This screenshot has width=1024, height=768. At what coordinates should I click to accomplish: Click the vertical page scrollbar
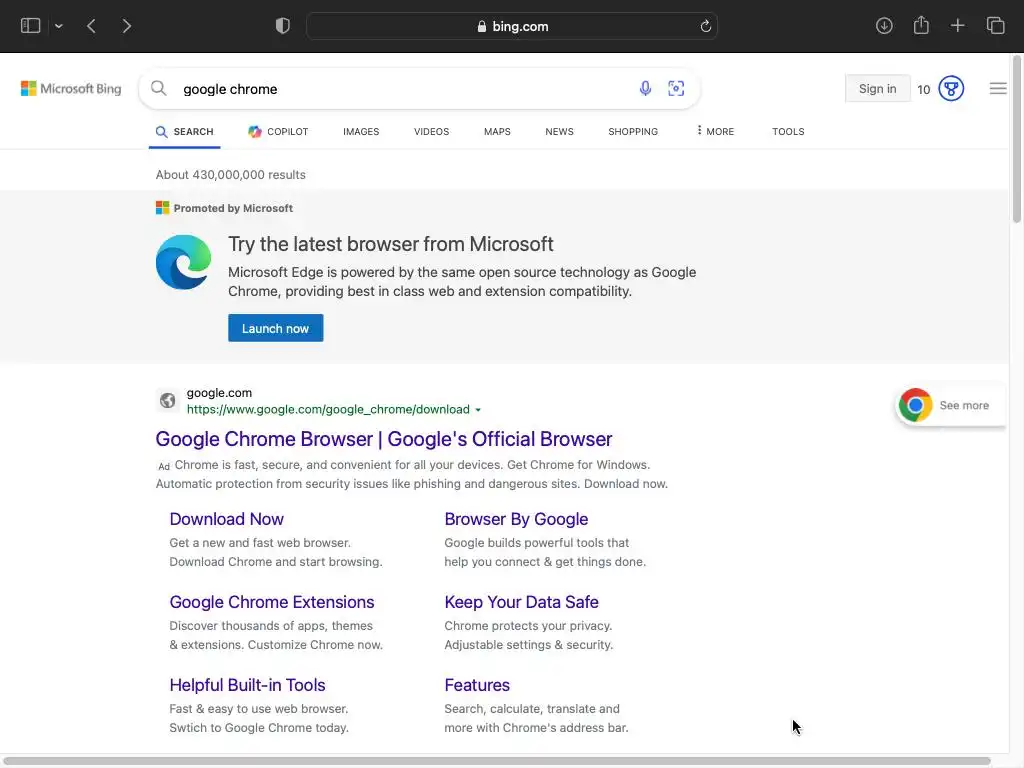tap(1016, 140)
